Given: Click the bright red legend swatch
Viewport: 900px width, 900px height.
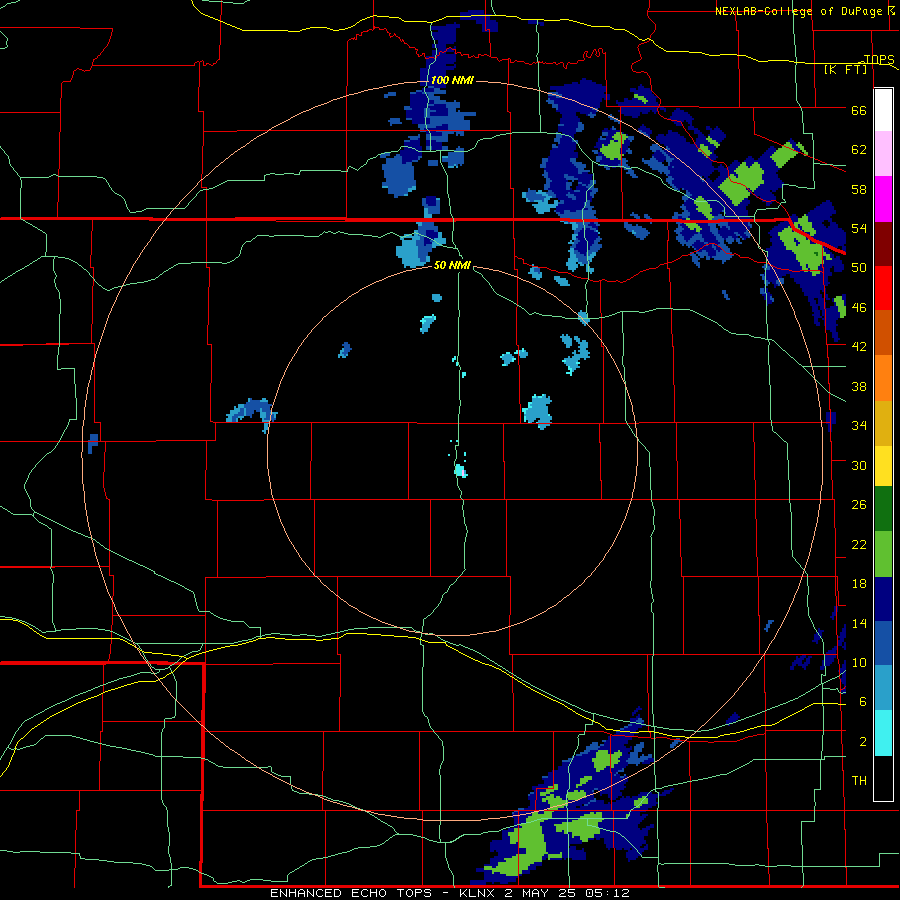Looking at the screenshot, I should 883,288.
